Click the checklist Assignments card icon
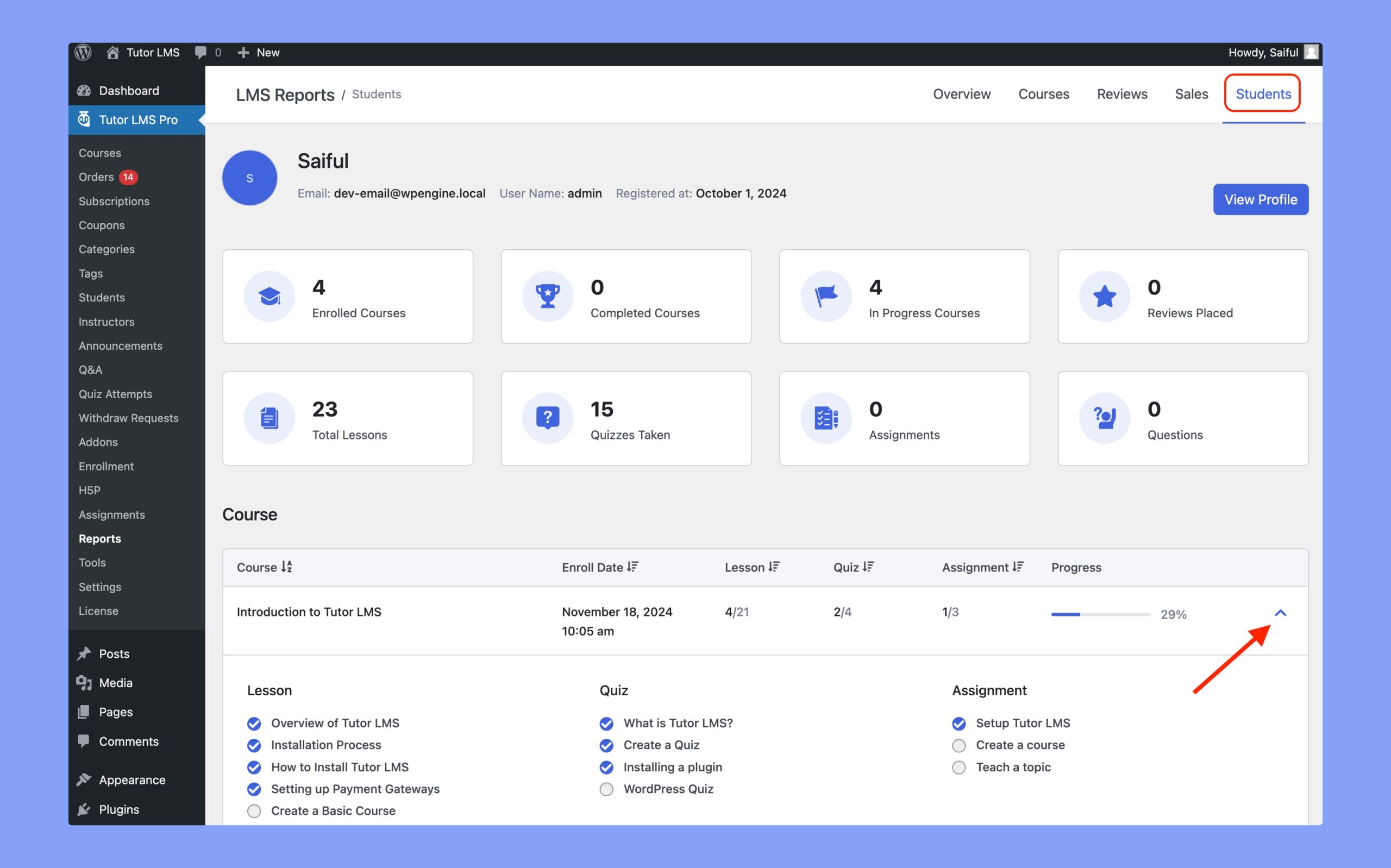Viewport: 1391px width, 868px height. (x=826, y=418)
